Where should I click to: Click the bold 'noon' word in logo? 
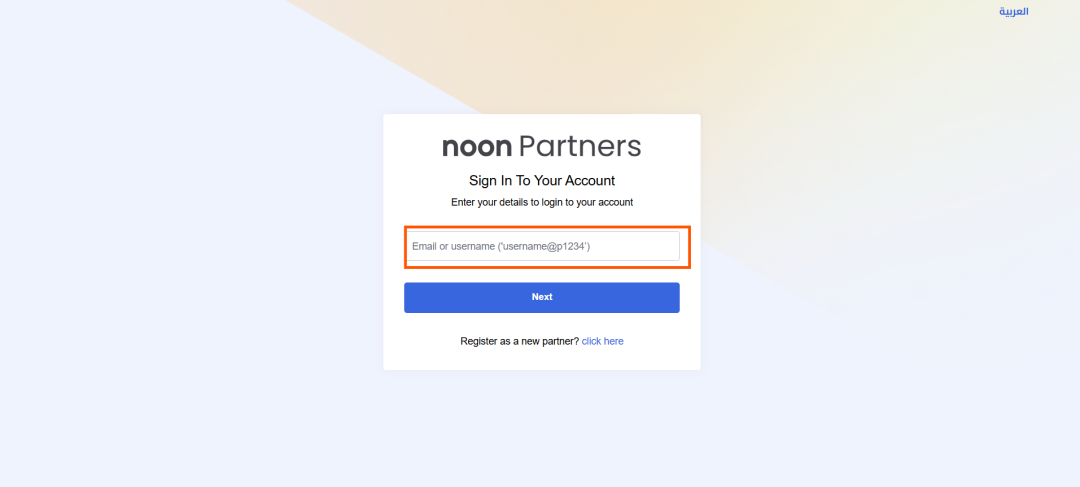(477, 147)
